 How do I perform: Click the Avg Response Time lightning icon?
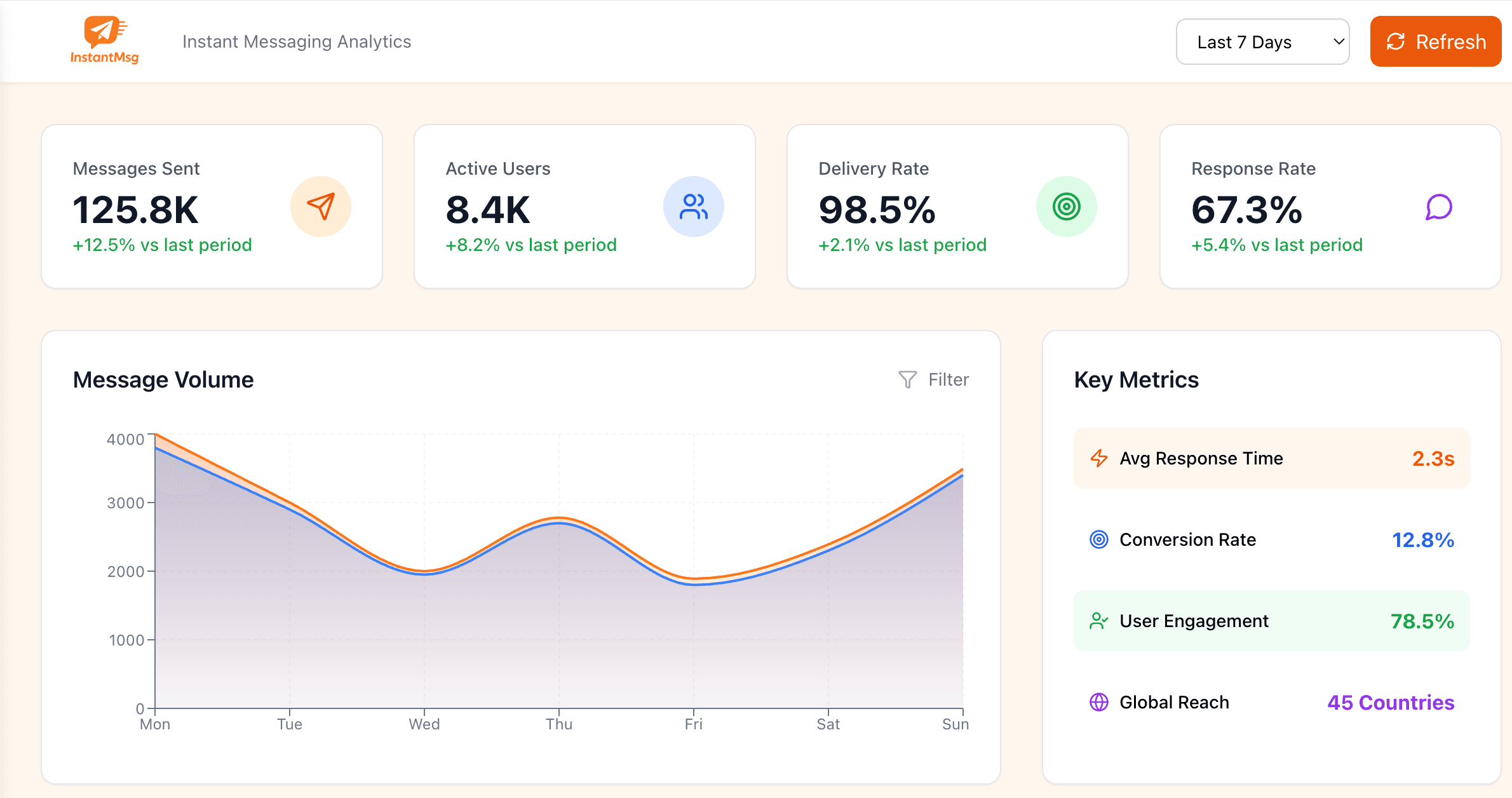[x=1099, y=458]
